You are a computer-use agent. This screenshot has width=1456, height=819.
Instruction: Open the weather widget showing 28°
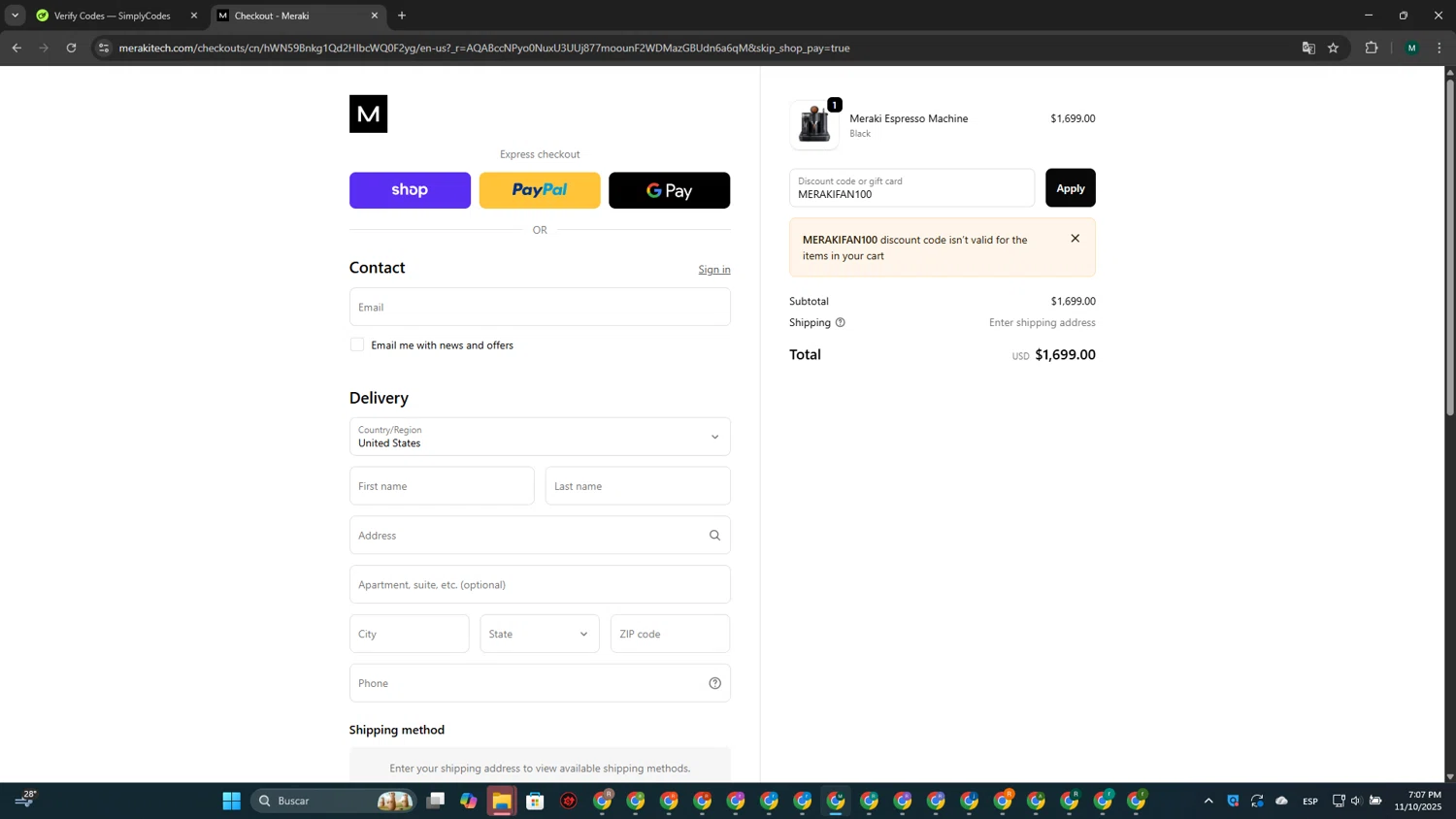pos(26,799)
